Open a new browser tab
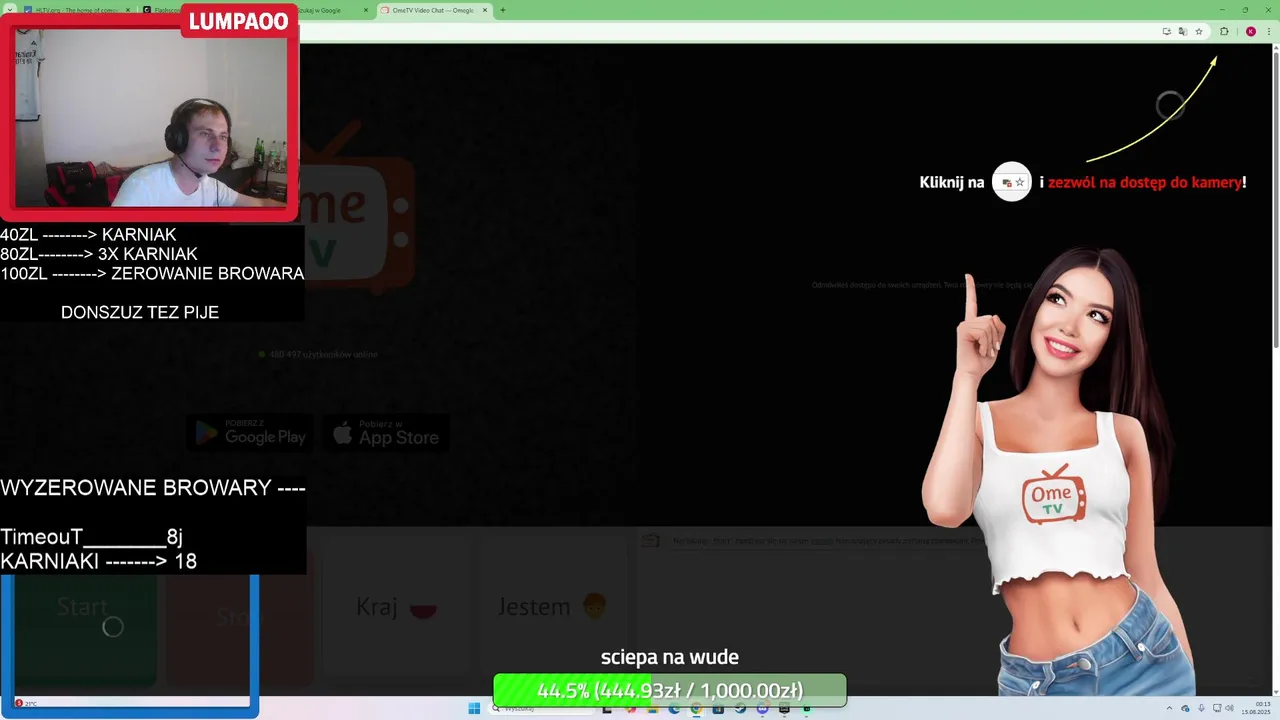Screen dimensions: 1280x720 pos(502,10)
